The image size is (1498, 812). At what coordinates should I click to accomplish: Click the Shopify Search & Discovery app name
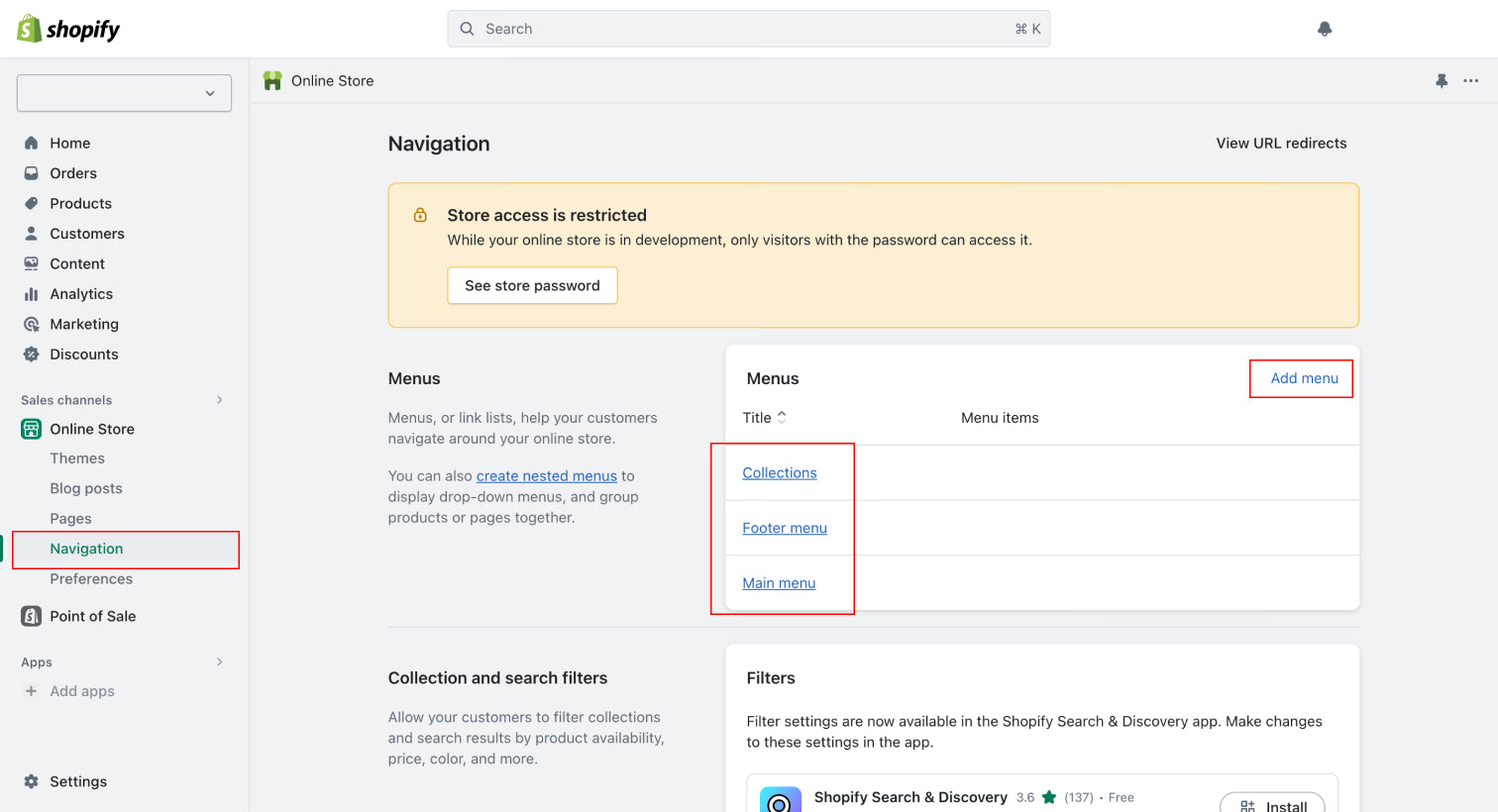(x=910, y=797)
